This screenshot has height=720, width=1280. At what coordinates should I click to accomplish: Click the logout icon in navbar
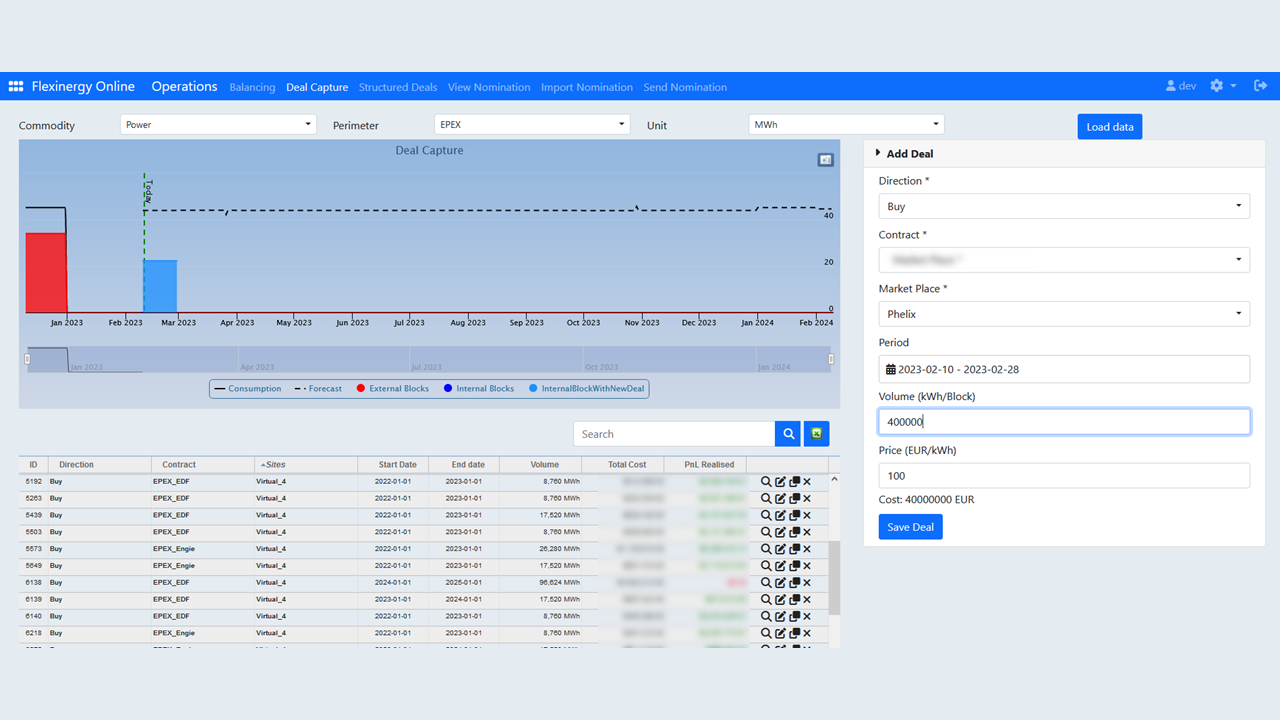[x=1260, y=86]
